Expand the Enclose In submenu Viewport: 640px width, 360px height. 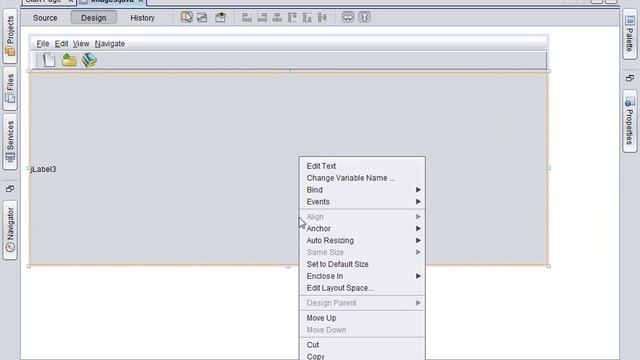362,276
